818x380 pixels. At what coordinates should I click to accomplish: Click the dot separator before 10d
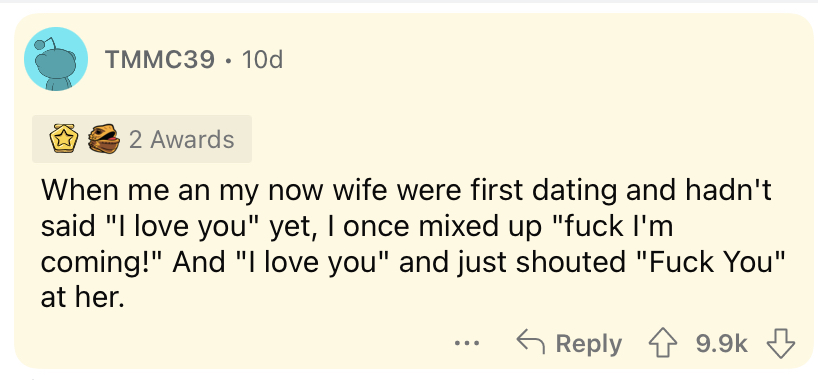tap(228, 61)
